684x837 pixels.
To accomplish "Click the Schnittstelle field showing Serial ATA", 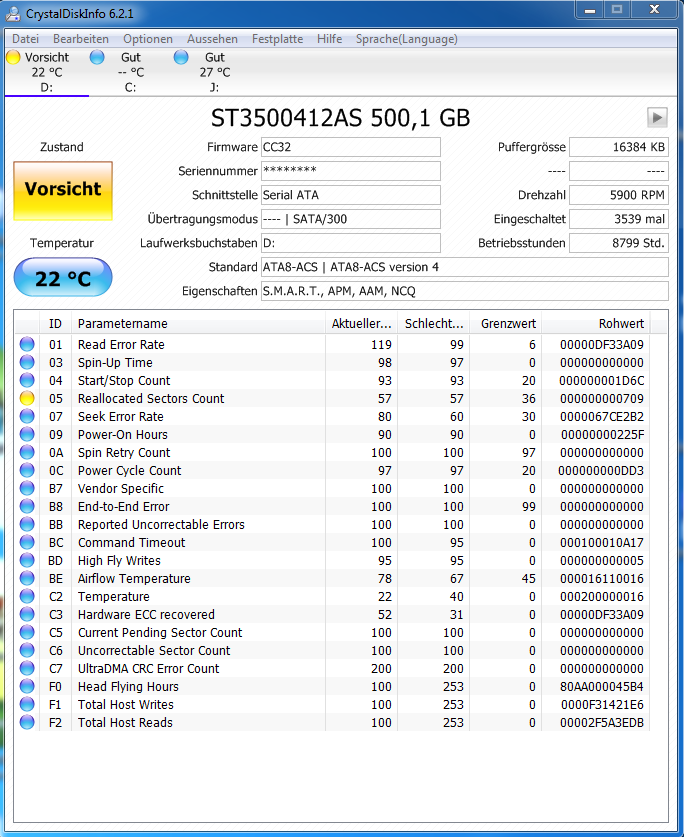I will tap(351, 195).
